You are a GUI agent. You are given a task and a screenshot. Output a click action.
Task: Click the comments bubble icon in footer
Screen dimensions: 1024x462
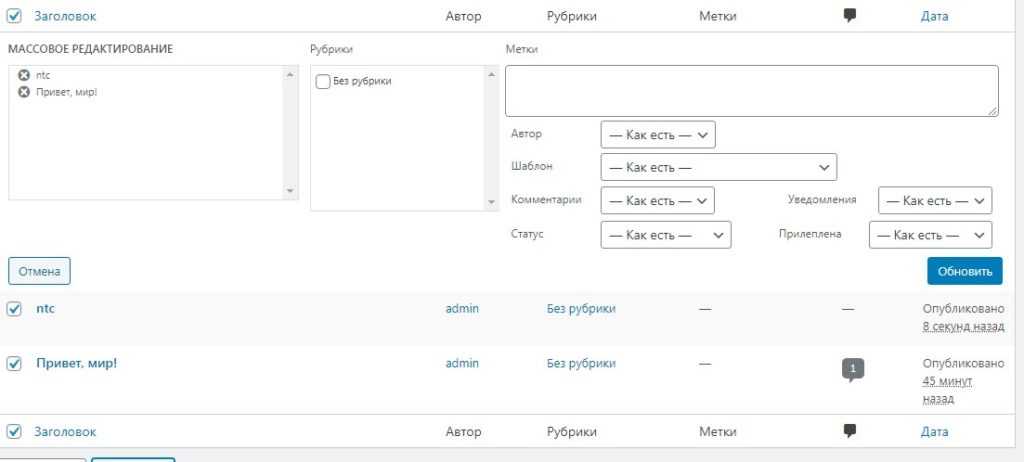tap(850, 431)
